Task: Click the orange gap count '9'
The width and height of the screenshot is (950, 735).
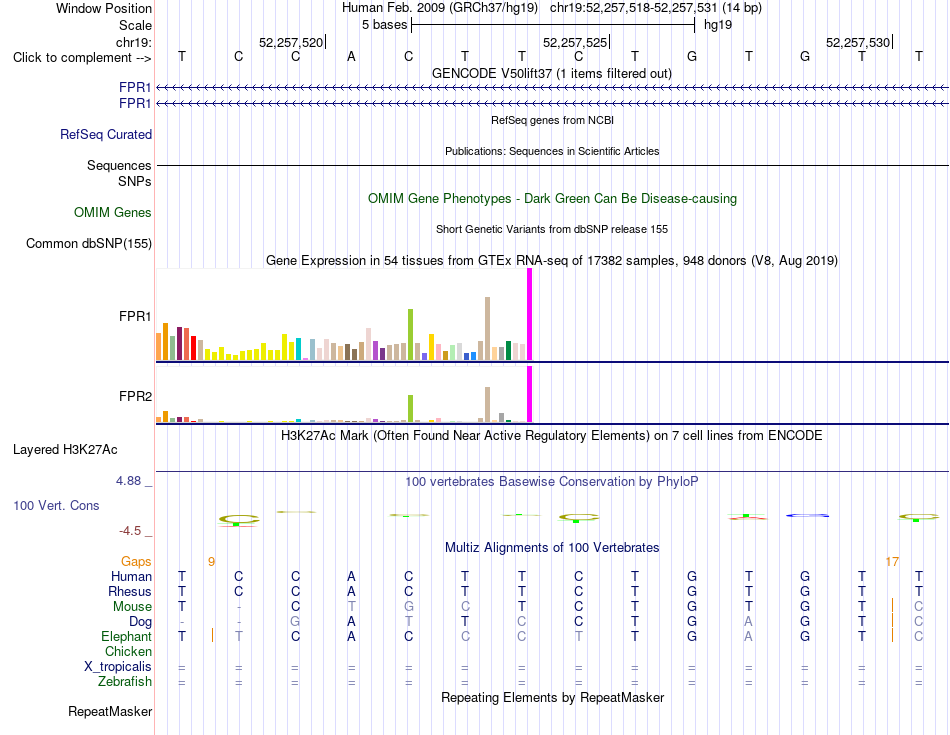Action: 211,562
